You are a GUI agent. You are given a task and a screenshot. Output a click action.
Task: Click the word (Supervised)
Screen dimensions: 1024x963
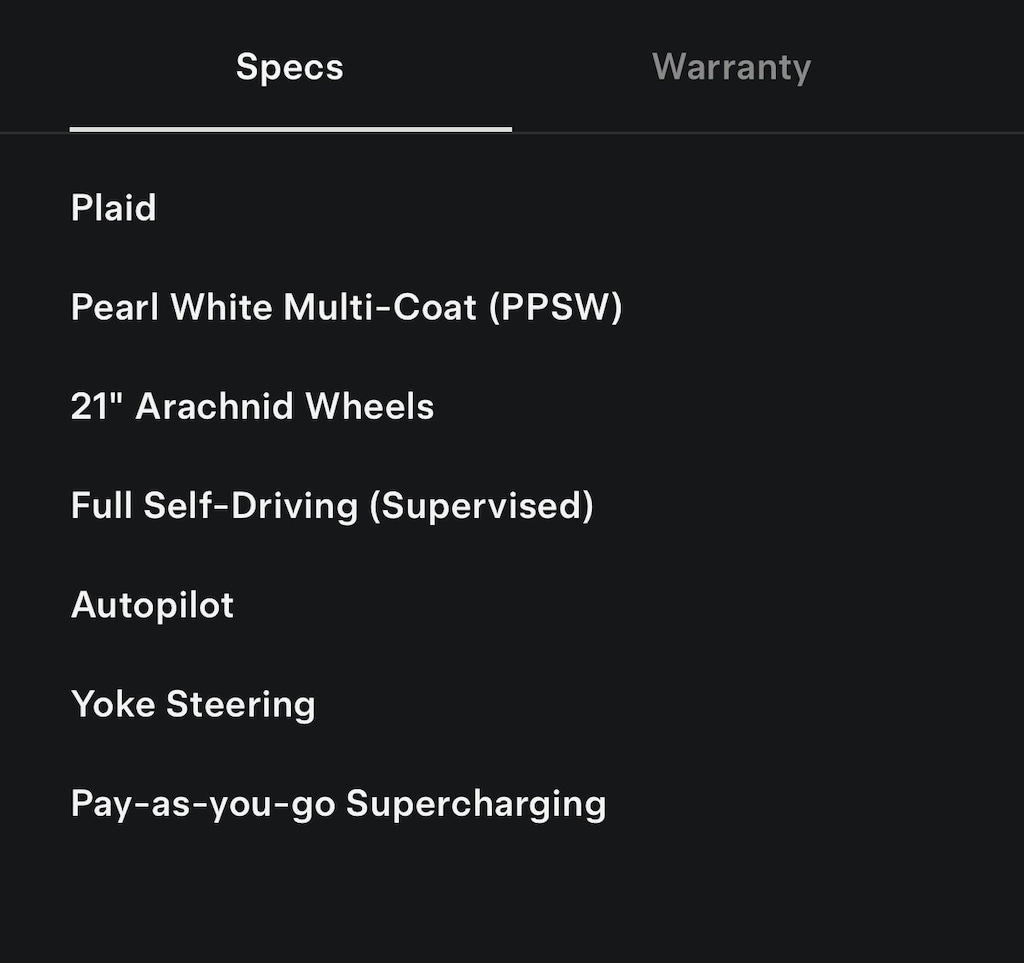(x=481, y=505)
